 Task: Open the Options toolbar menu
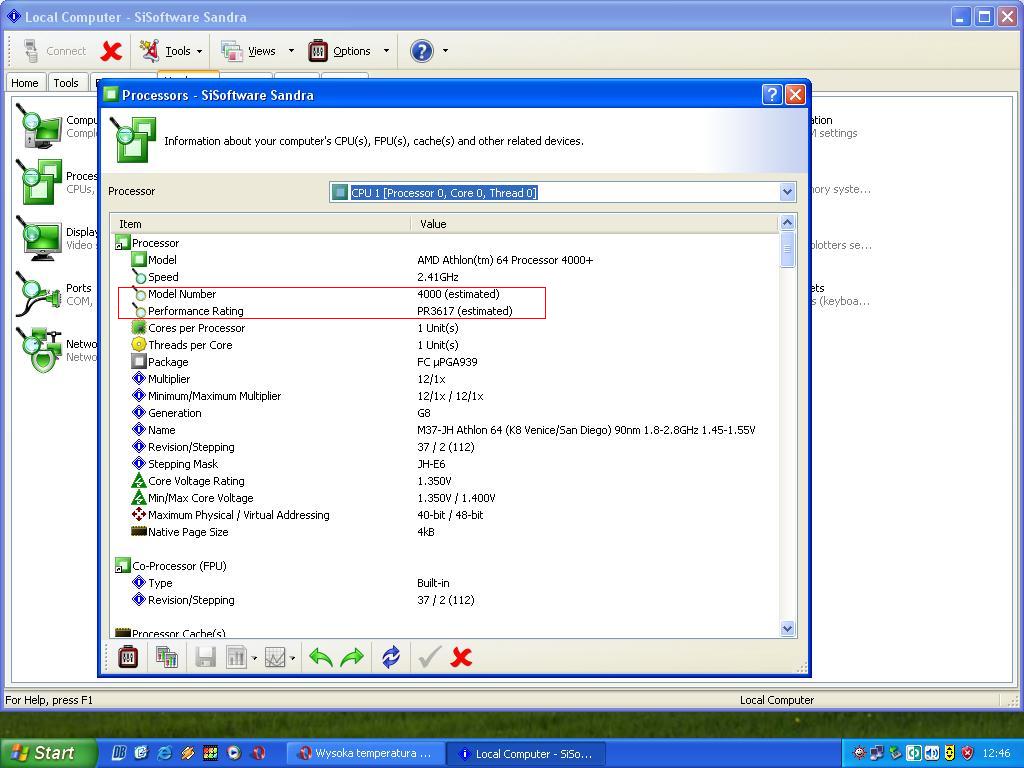pyautogui.click(x=340, y=51)
